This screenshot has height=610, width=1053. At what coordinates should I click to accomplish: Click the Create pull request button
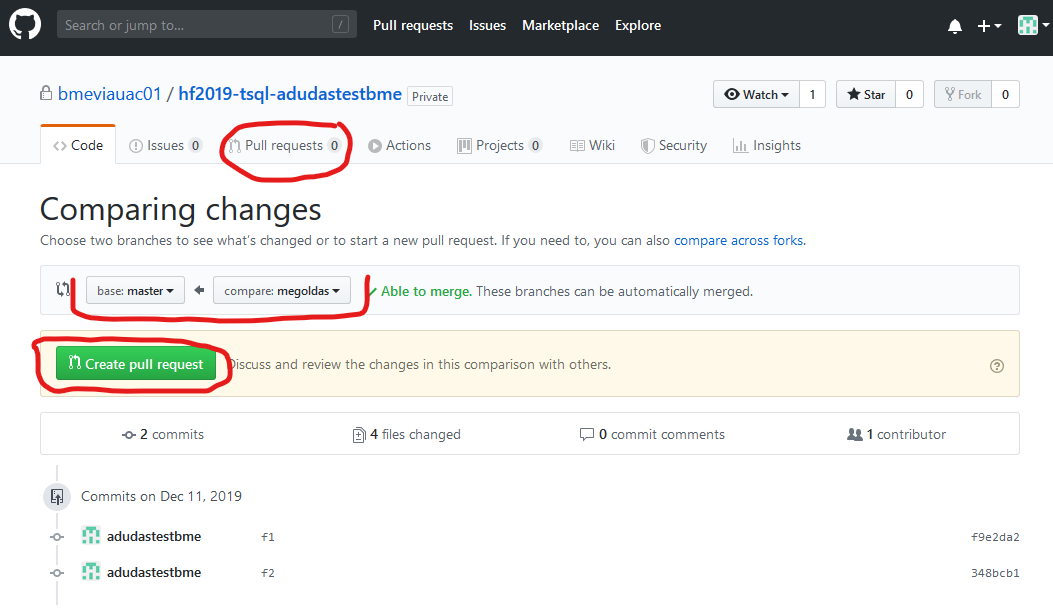(x=136, y=364)
